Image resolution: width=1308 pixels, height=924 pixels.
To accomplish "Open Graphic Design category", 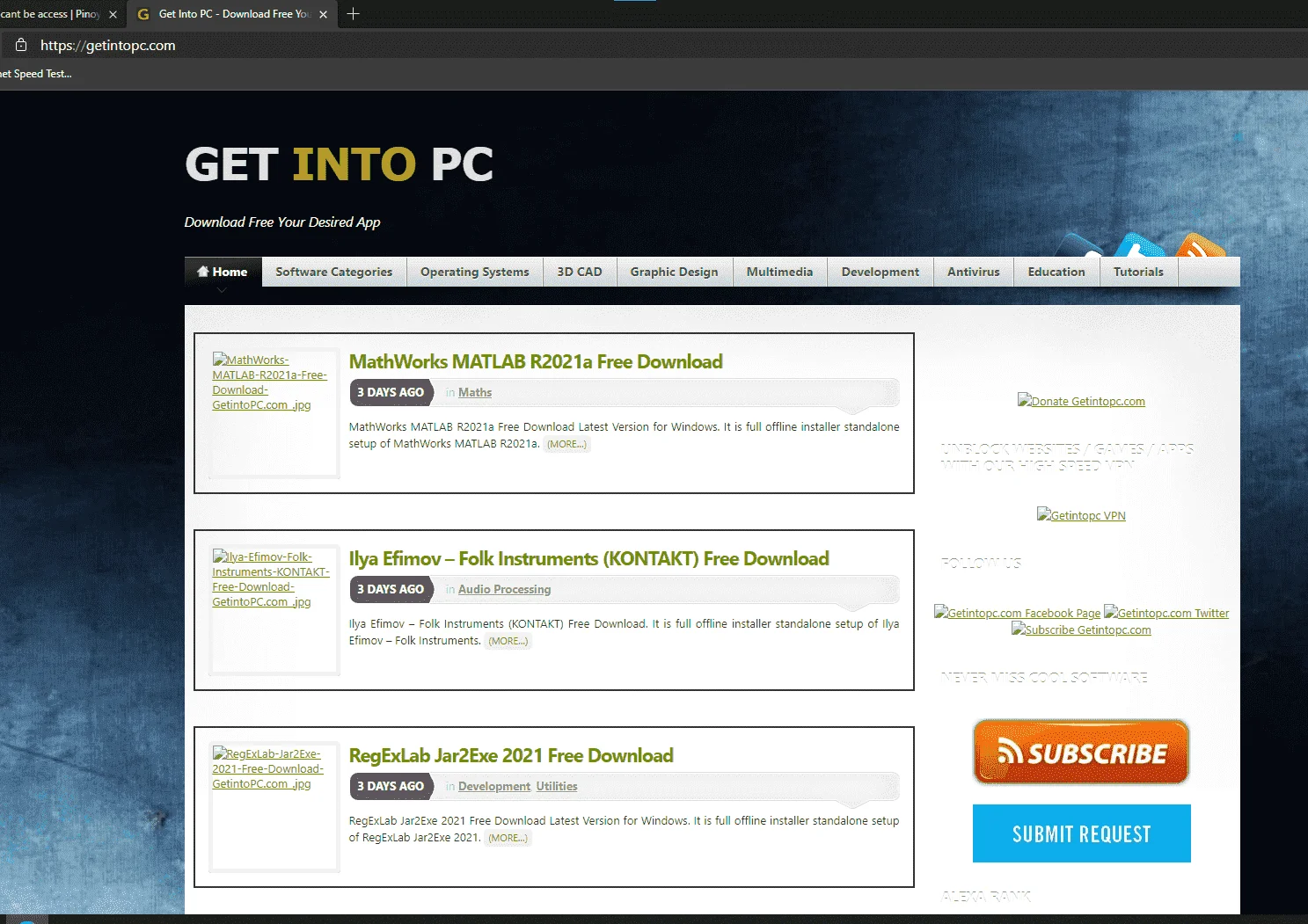I will (x=675, y=272).
